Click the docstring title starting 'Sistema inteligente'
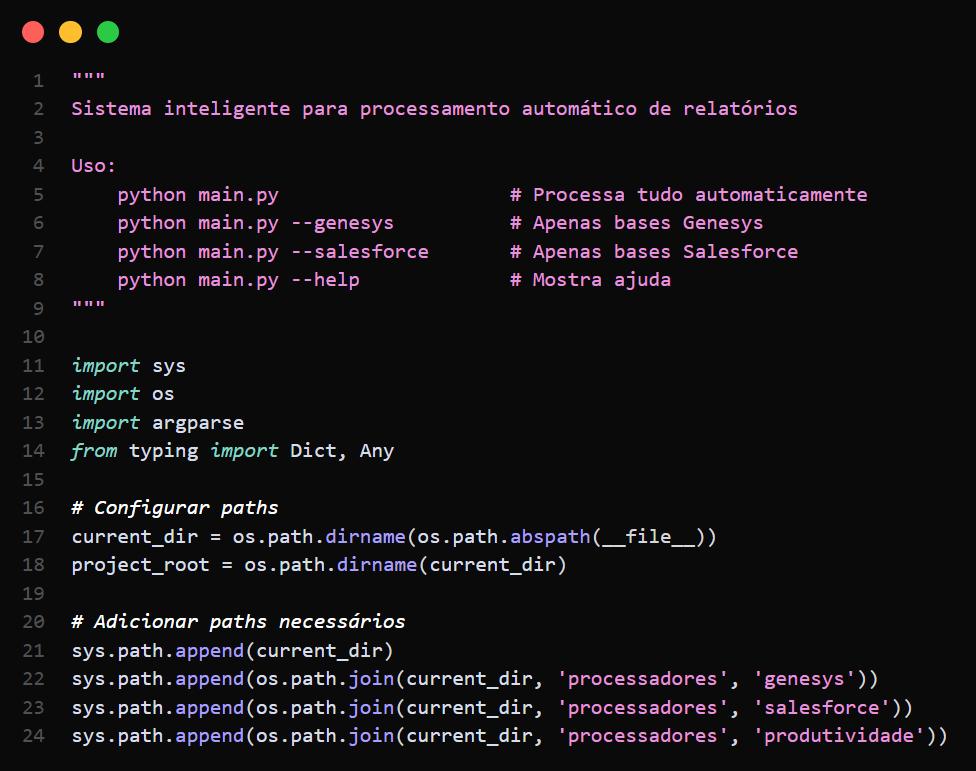 (434, 109)
